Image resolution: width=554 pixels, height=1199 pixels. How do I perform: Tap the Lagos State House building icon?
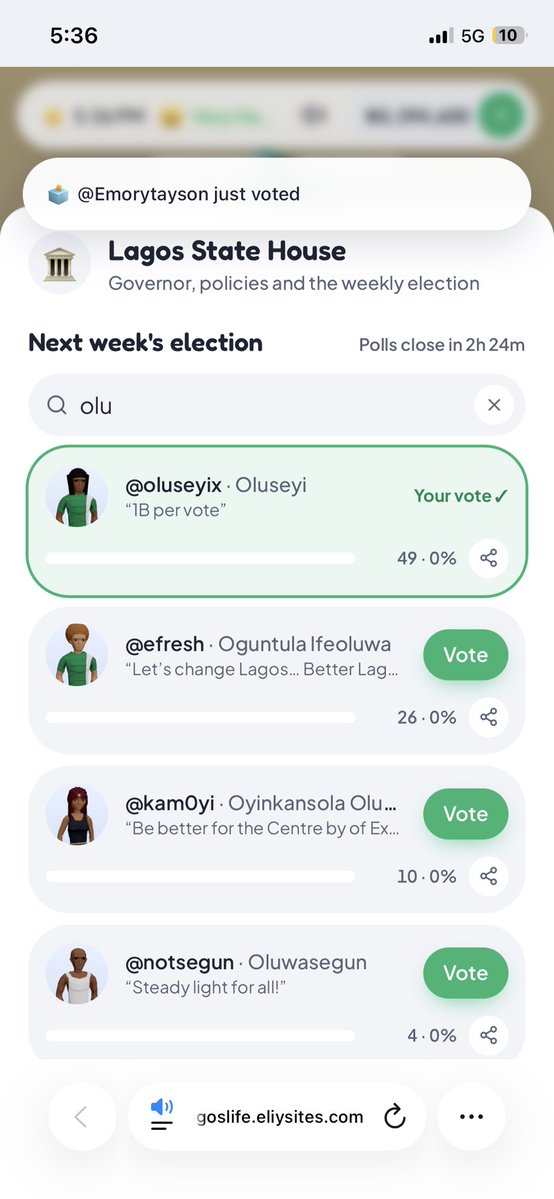pos(60,263)
